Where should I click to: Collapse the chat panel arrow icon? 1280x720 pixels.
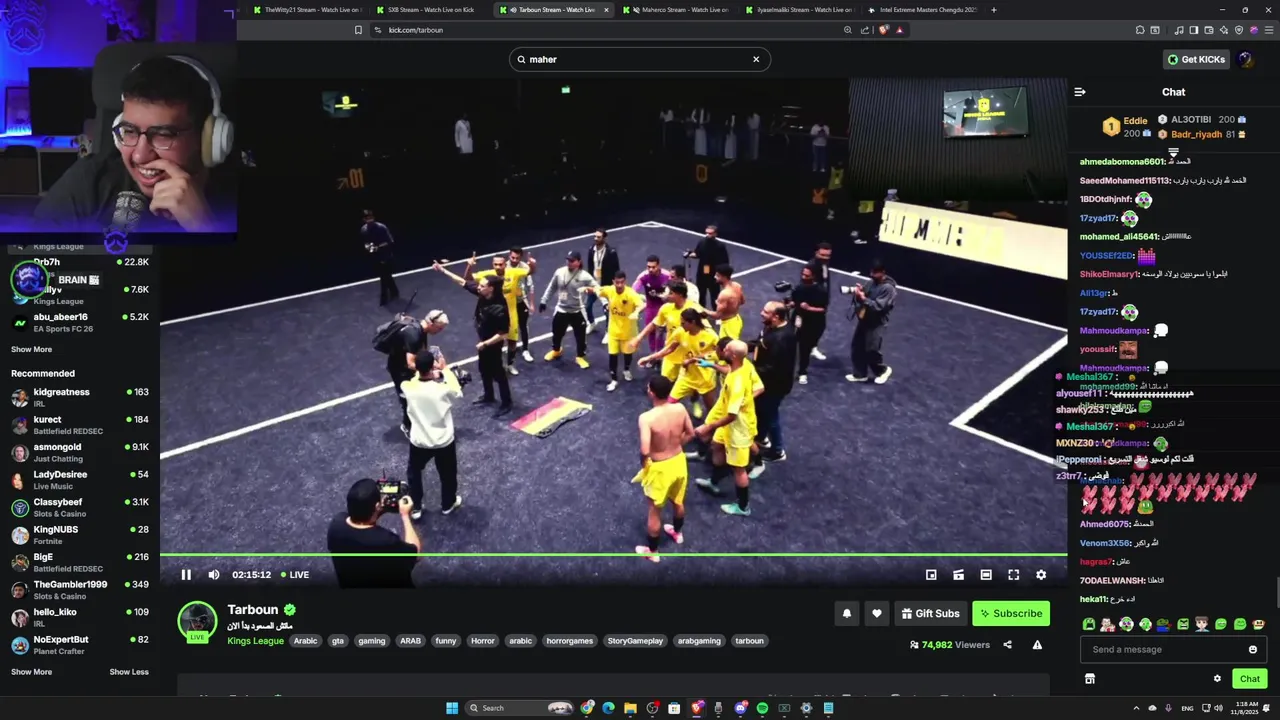(1080, 92)
